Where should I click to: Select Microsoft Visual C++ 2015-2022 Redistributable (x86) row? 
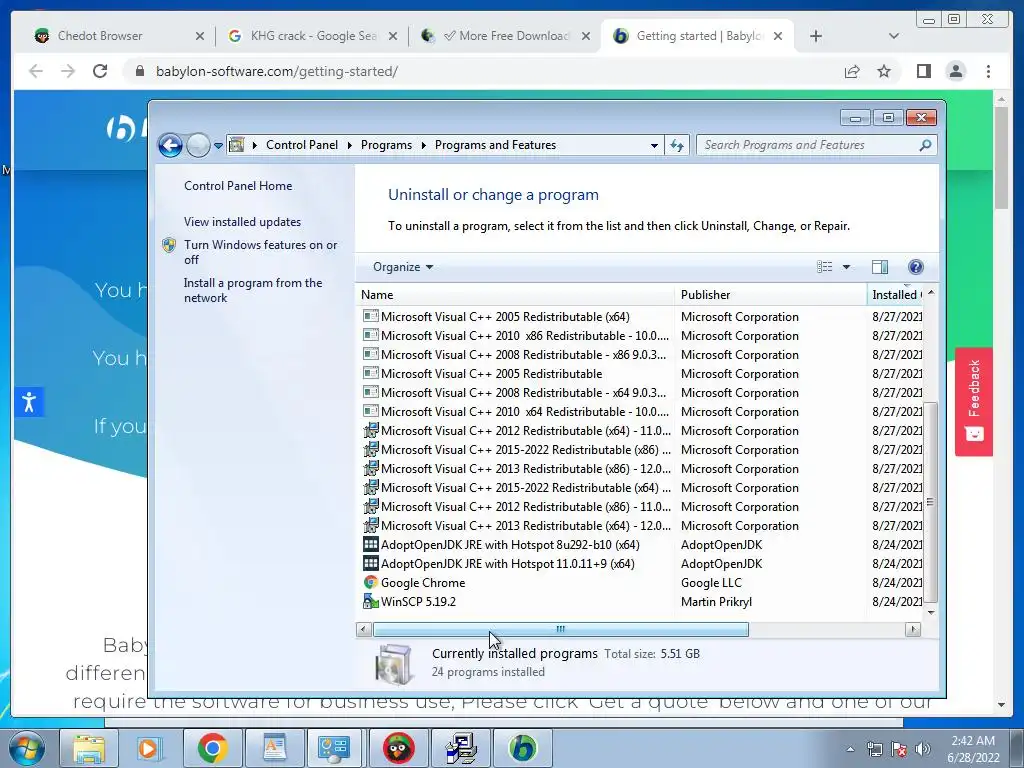tap(640, 449)
